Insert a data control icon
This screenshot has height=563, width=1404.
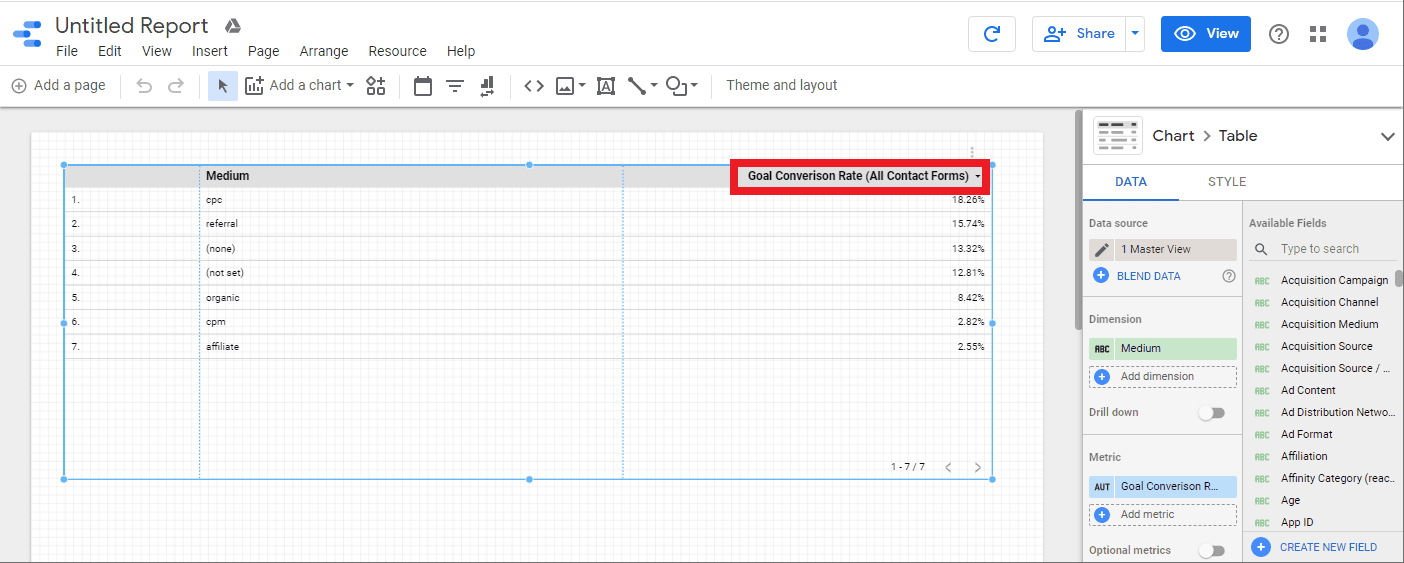(487, 86)
